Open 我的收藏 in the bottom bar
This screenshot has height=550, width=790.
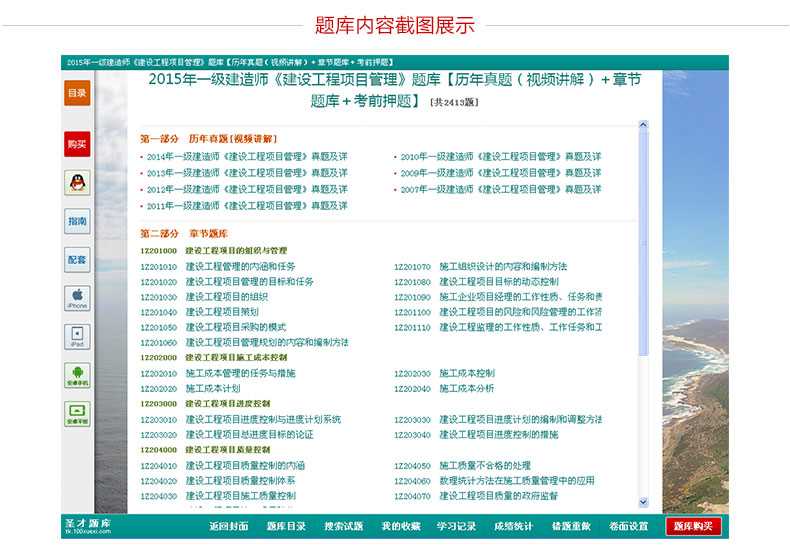point(400,526)
